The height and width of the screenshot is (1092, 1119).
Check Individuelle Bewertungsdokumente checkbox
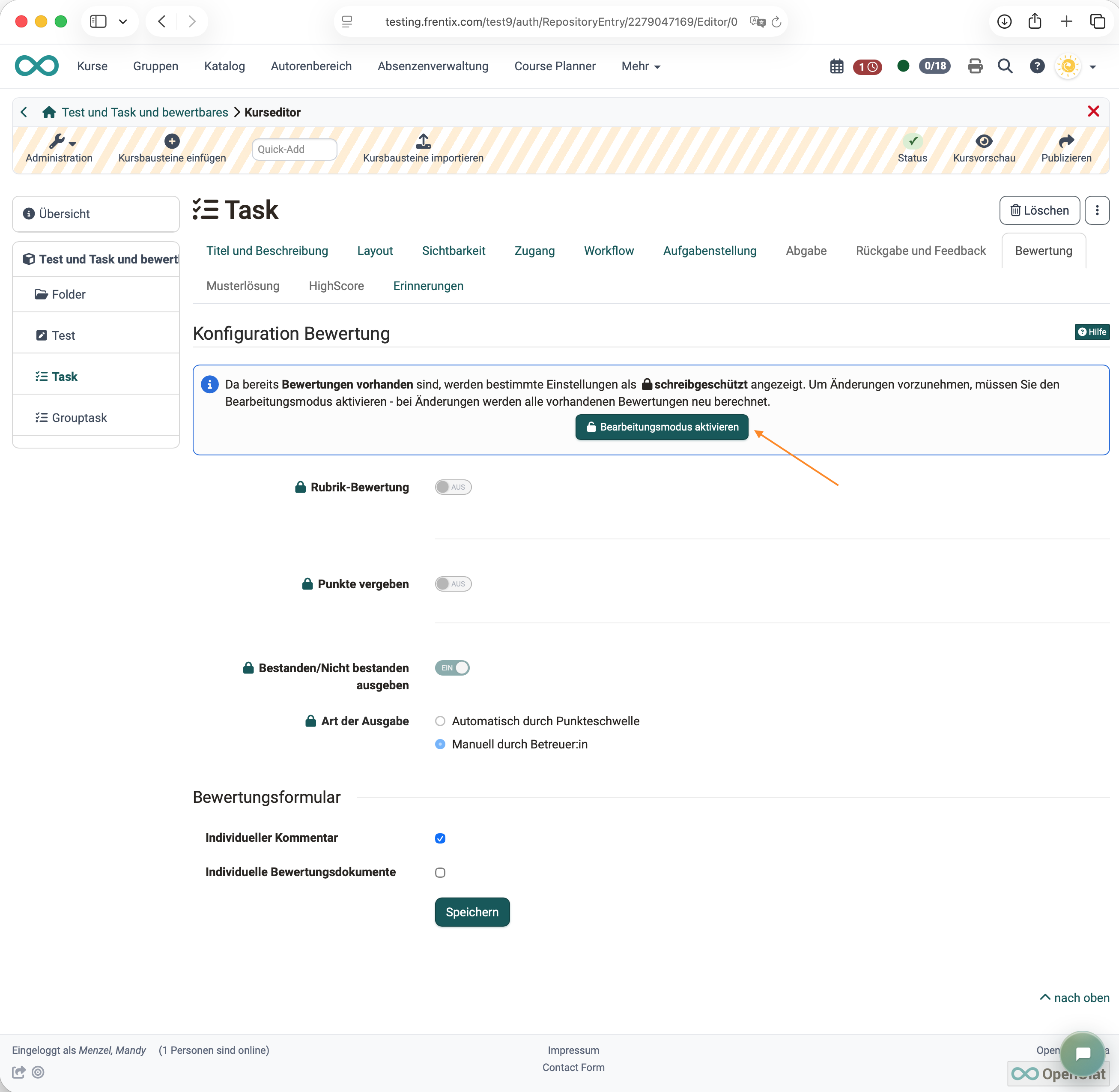point(440,872)
